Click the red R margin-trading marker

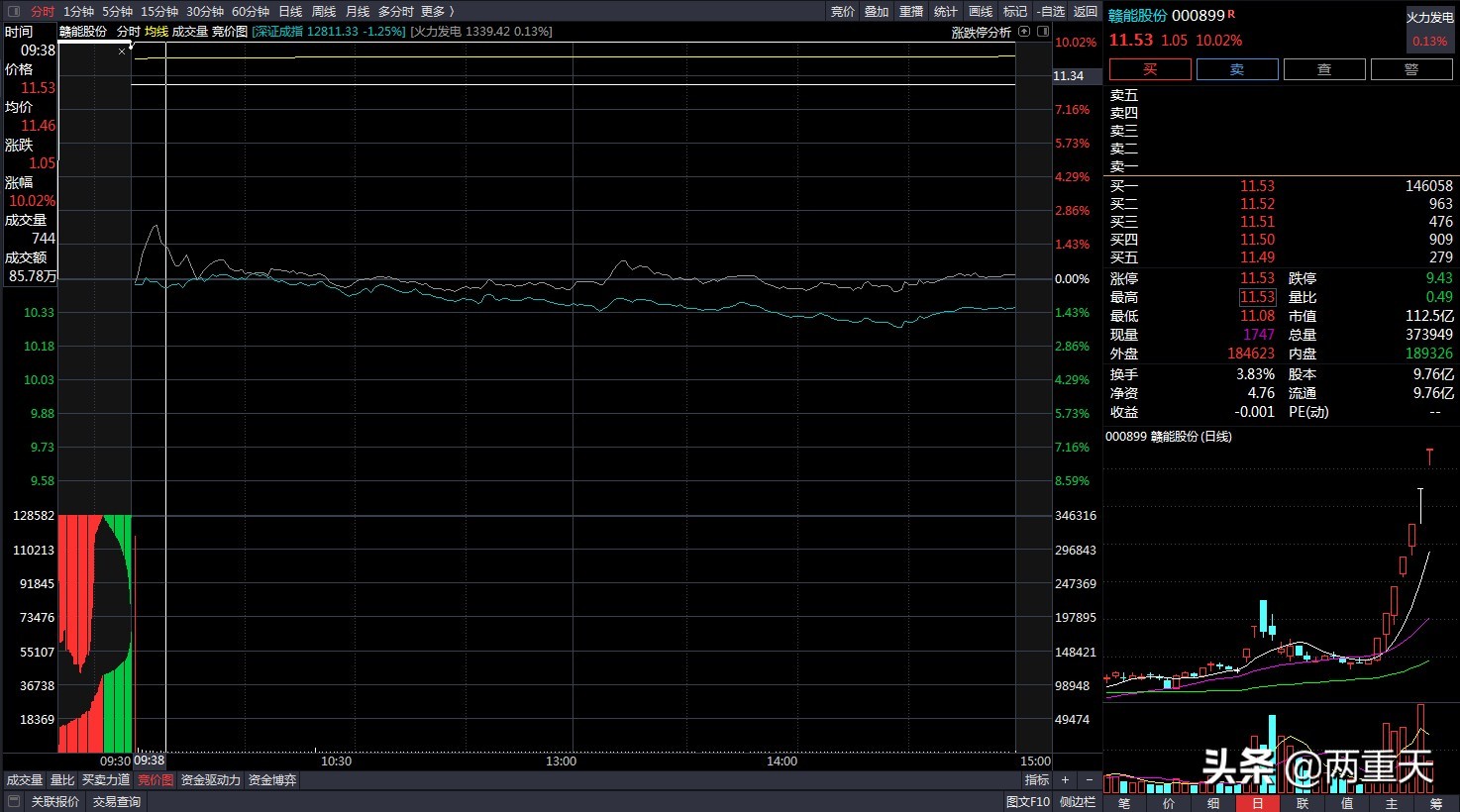(1232, 15)
